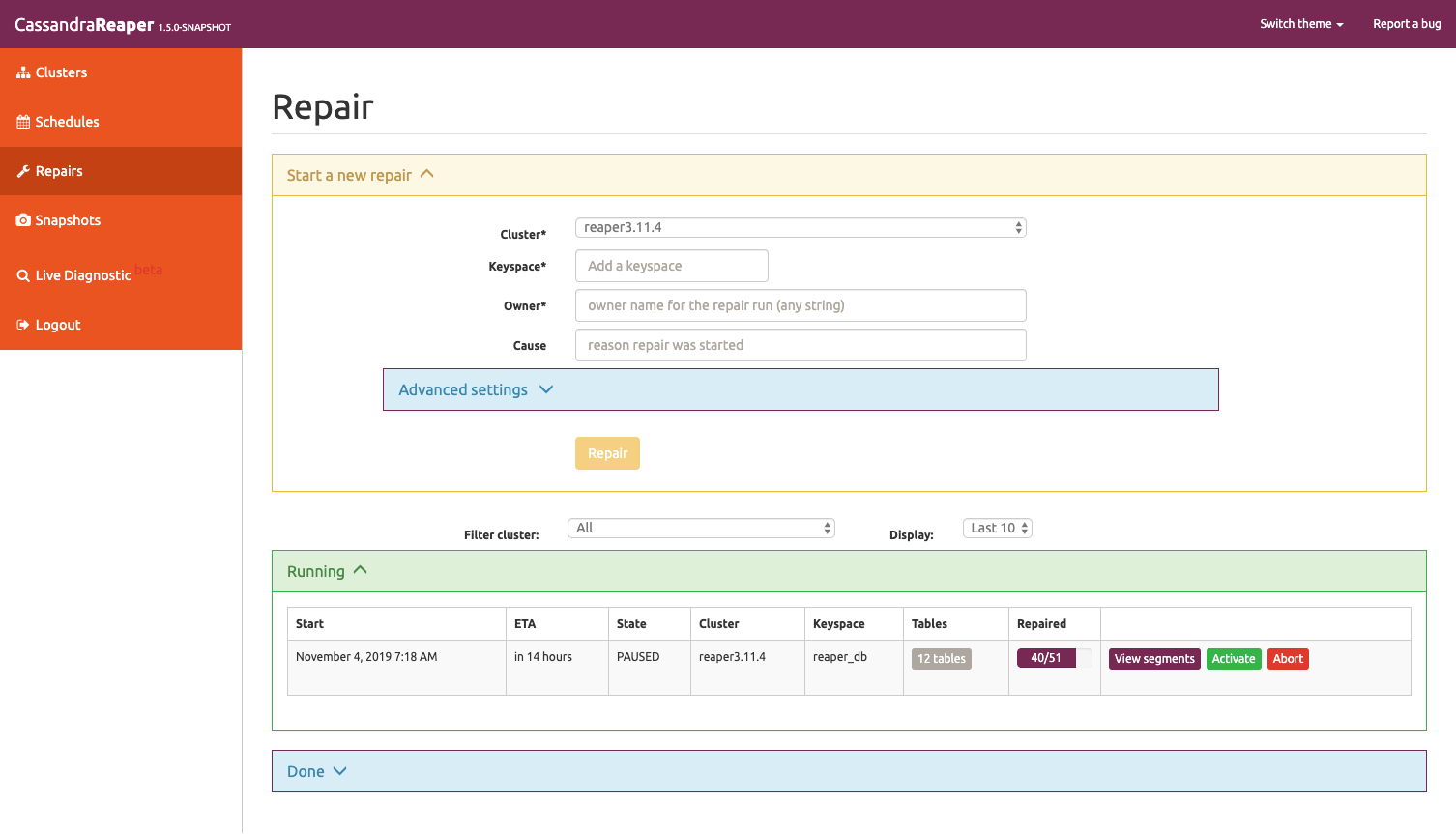Image resolution: width=1456 pixels, height=834 pixels.
Task: Open the Display Last 10 dropdown
Action: [x=998, y=528]
